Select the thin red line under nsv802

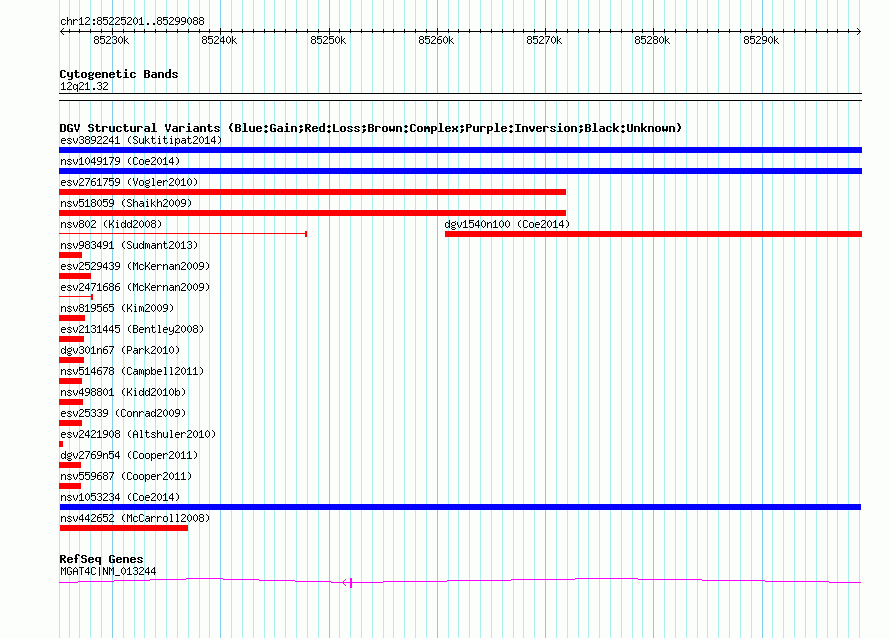tap(183, 234)
